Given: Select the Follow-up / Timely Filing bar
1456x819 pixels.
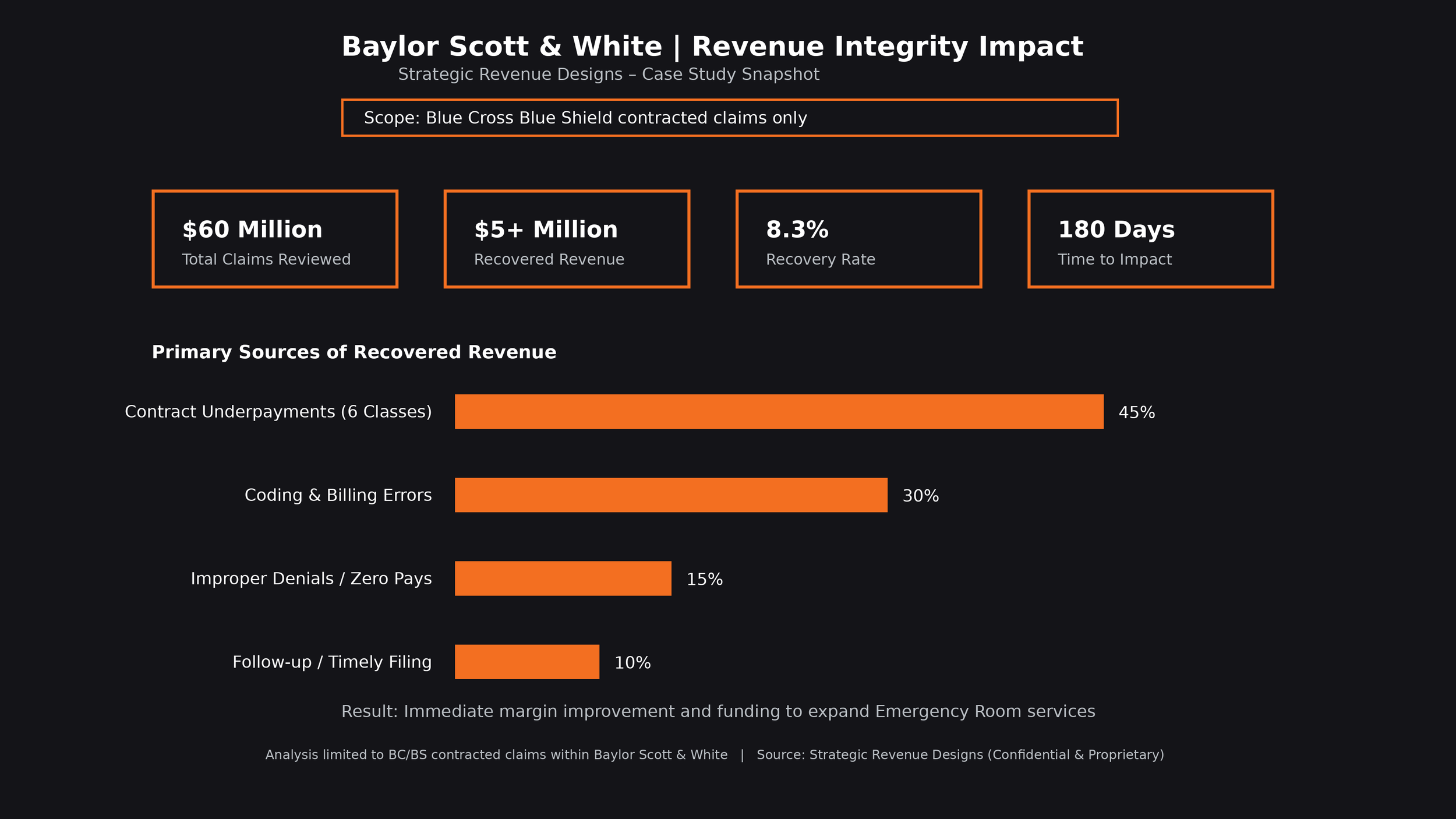Looking at the screenshot, I should click(526, 662).
